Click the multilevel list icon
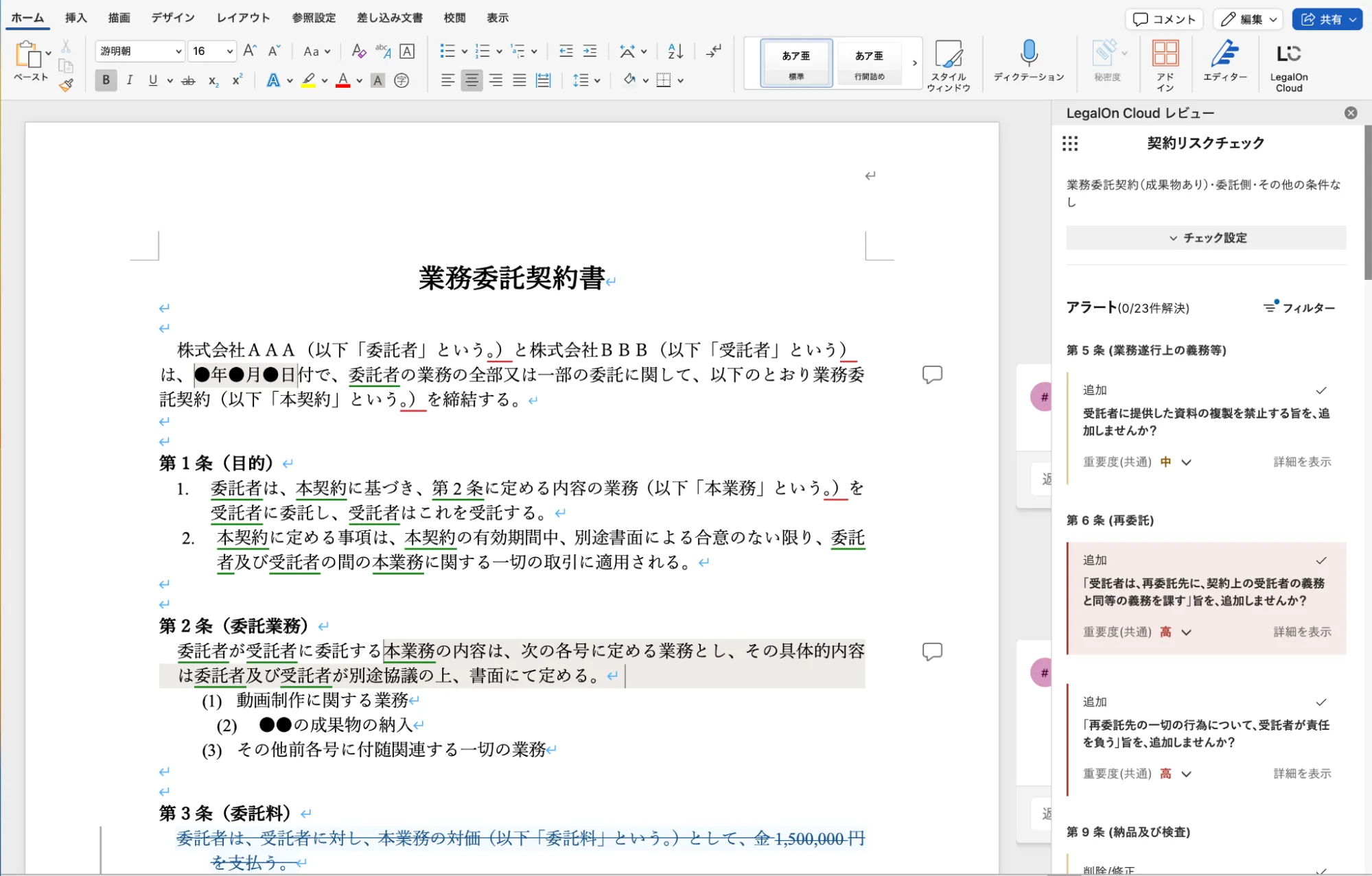 (518, 51)
